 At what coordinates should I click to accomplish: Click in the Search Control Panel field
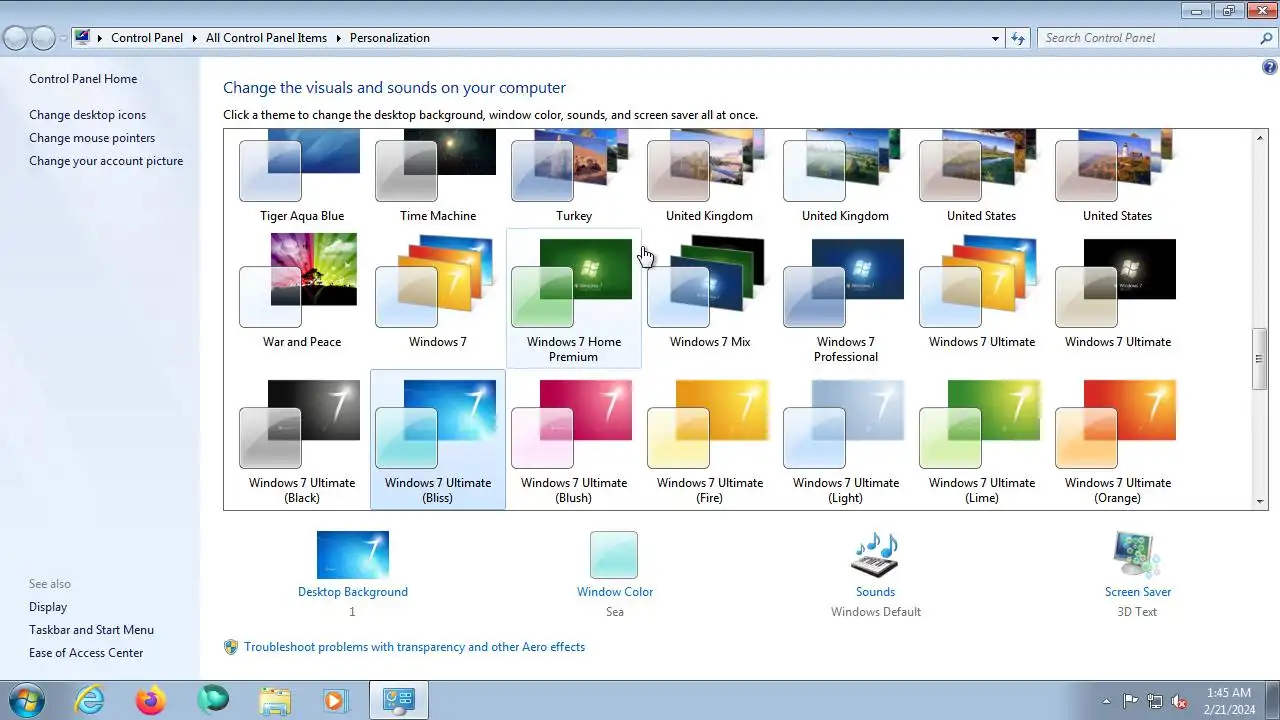[x=1147, y=38]
